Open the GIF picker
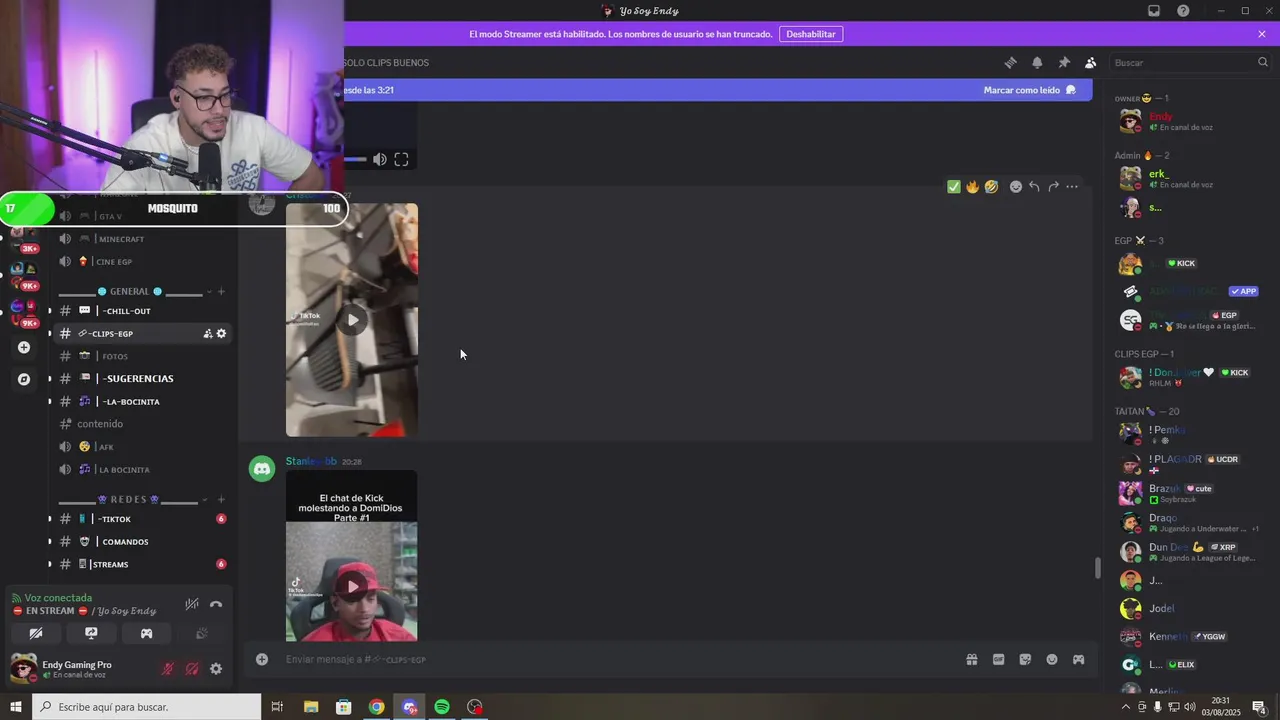1280x720 pixels. 998,659
